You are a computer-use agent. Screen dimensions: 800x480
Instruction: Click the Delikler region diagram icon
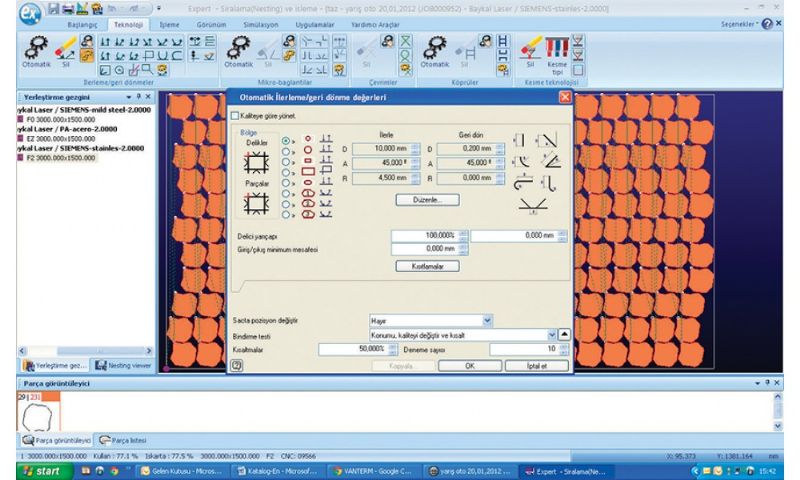point(257,163)
